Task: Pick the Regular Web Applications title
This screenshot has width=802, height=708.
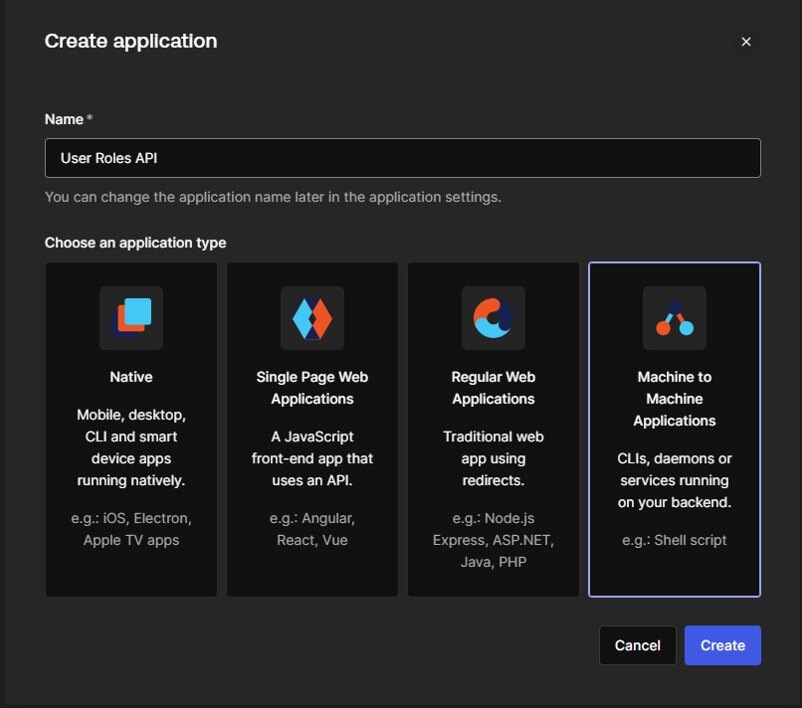Action: [x=493, y=388]
